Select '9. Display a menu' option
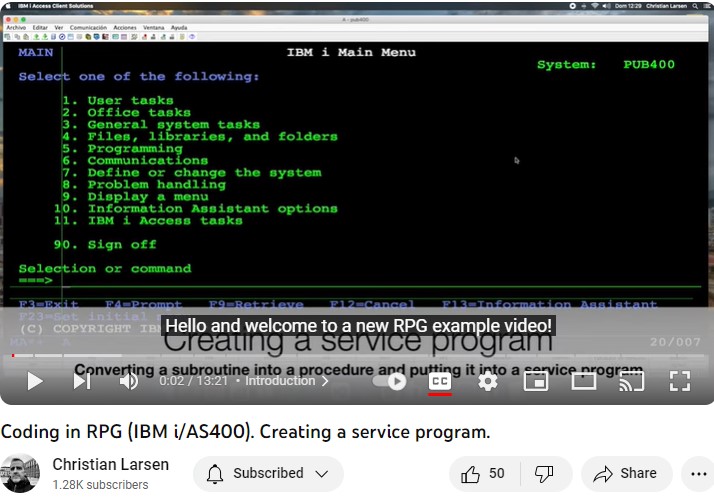Viewport: 714px width, 500px height. (135, 197)
